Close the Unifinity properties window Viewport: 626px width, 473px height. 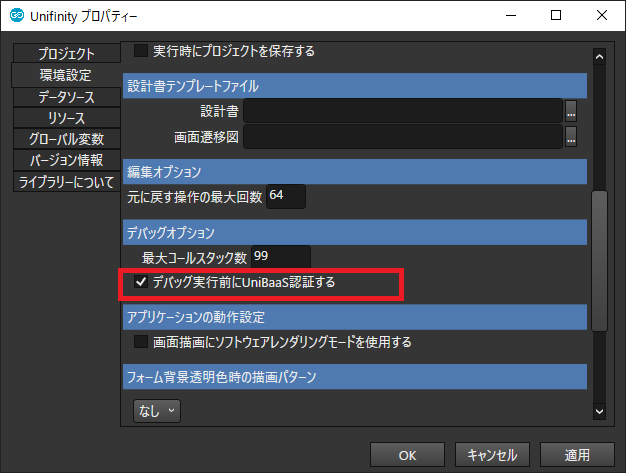(x=597, y=17)
